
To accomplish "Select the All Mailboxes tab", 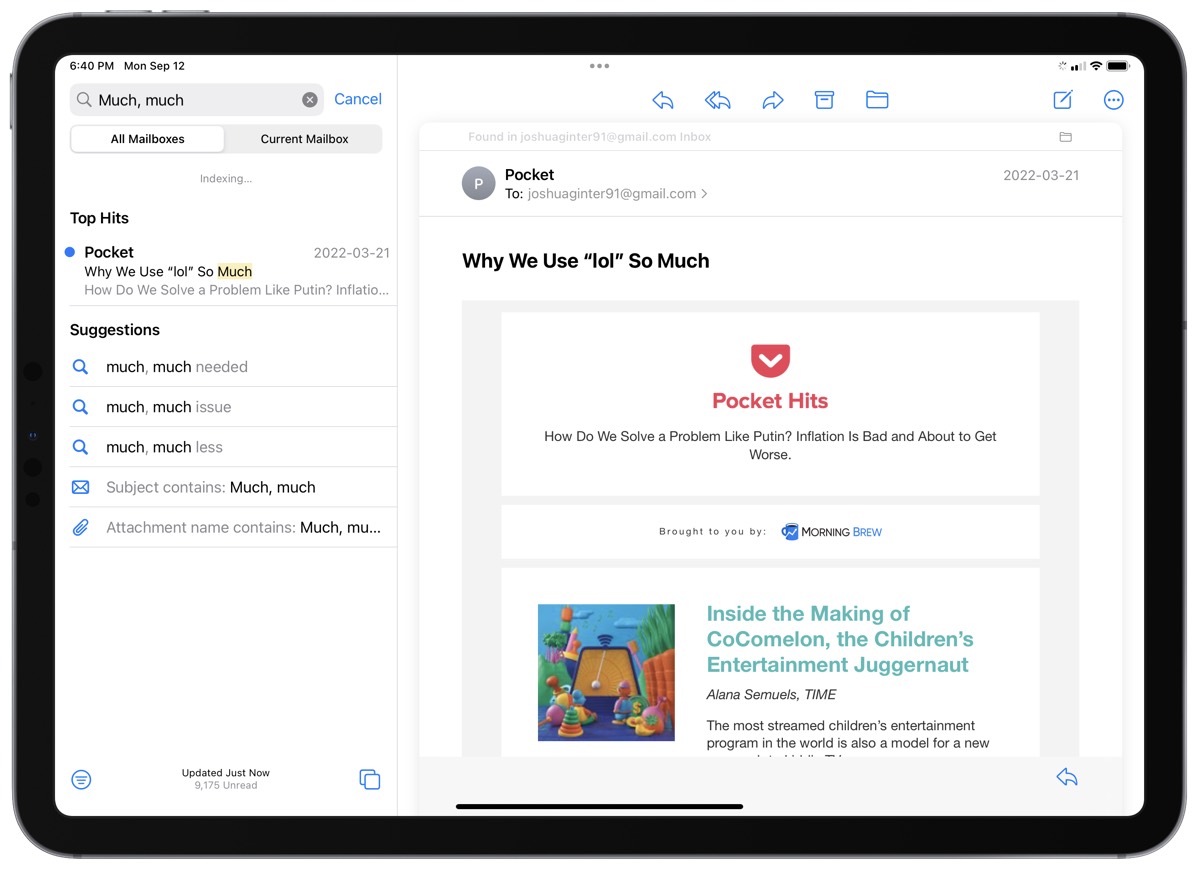I will coord(147,139).
